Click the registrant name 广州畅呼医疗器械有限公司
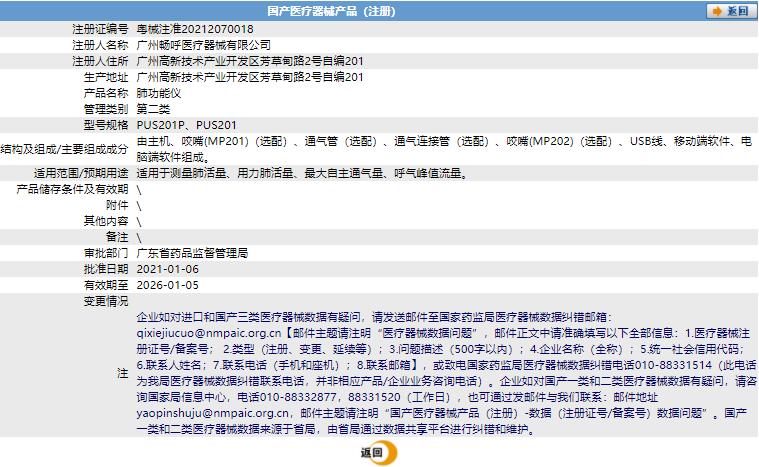Image resolution: width=759 pixels, height=467 pixels. 203,45
